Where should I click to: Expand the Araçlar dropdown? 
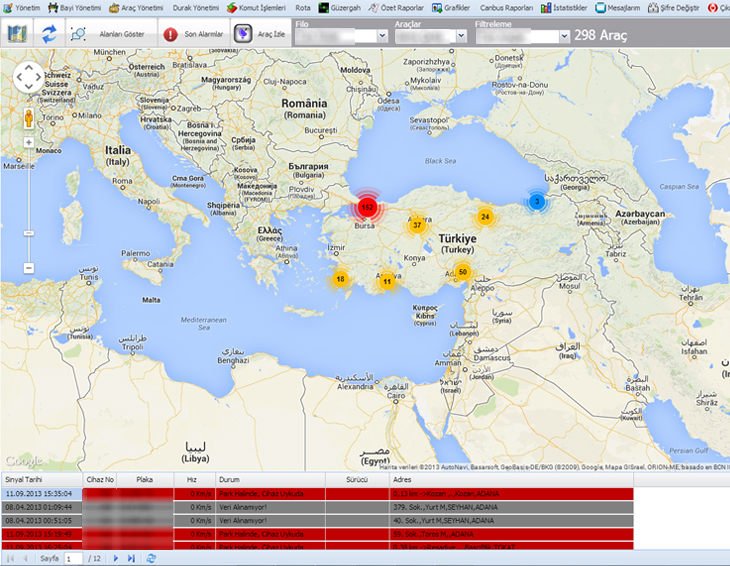pyautogui.click(x=461, y=36)
